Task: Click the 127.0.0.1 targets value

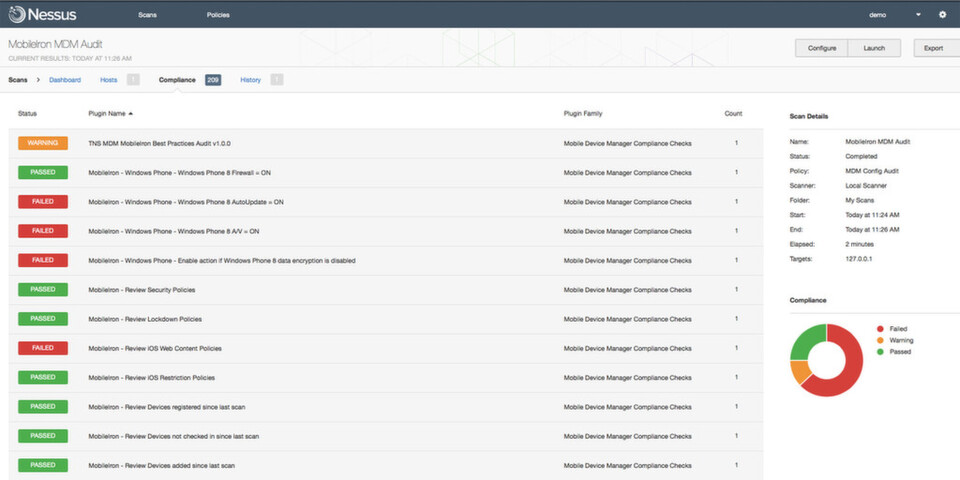Action: click(x=858, y=259)
